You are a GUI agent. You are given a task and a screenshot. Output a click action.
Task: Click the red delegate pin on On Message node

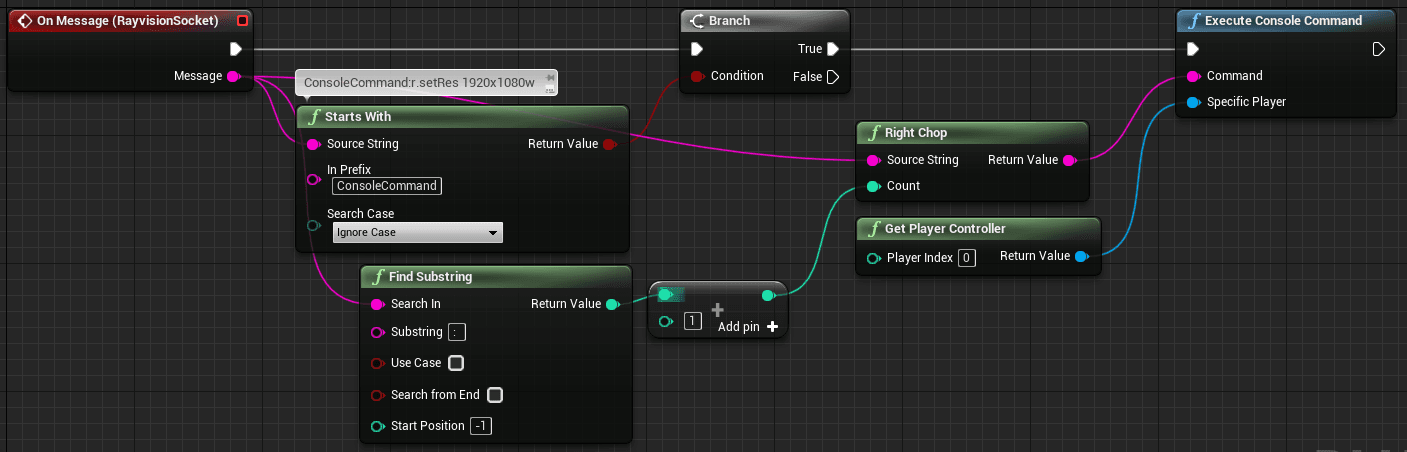242,20
